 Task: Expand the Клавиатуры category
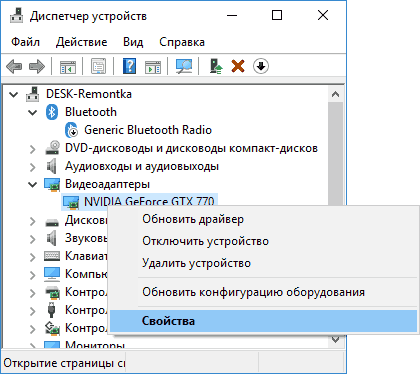coord(33,257)
